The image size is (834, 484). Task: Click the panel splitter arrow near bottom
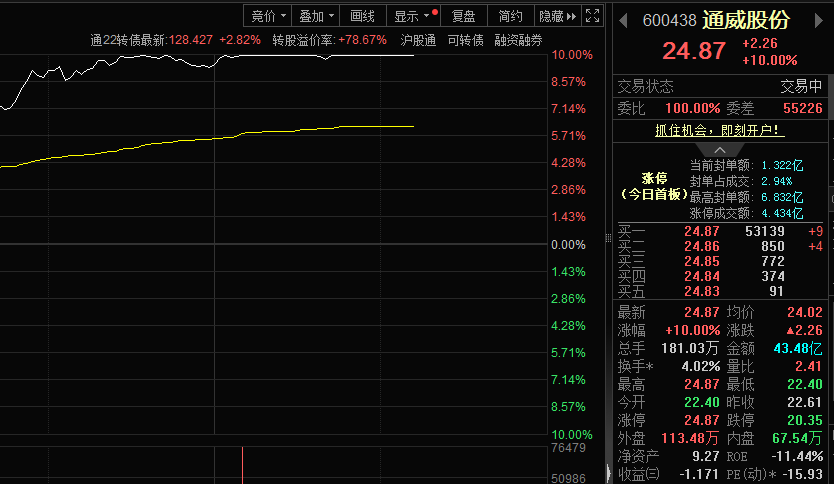pyautogui.click(x=607, y=471)
